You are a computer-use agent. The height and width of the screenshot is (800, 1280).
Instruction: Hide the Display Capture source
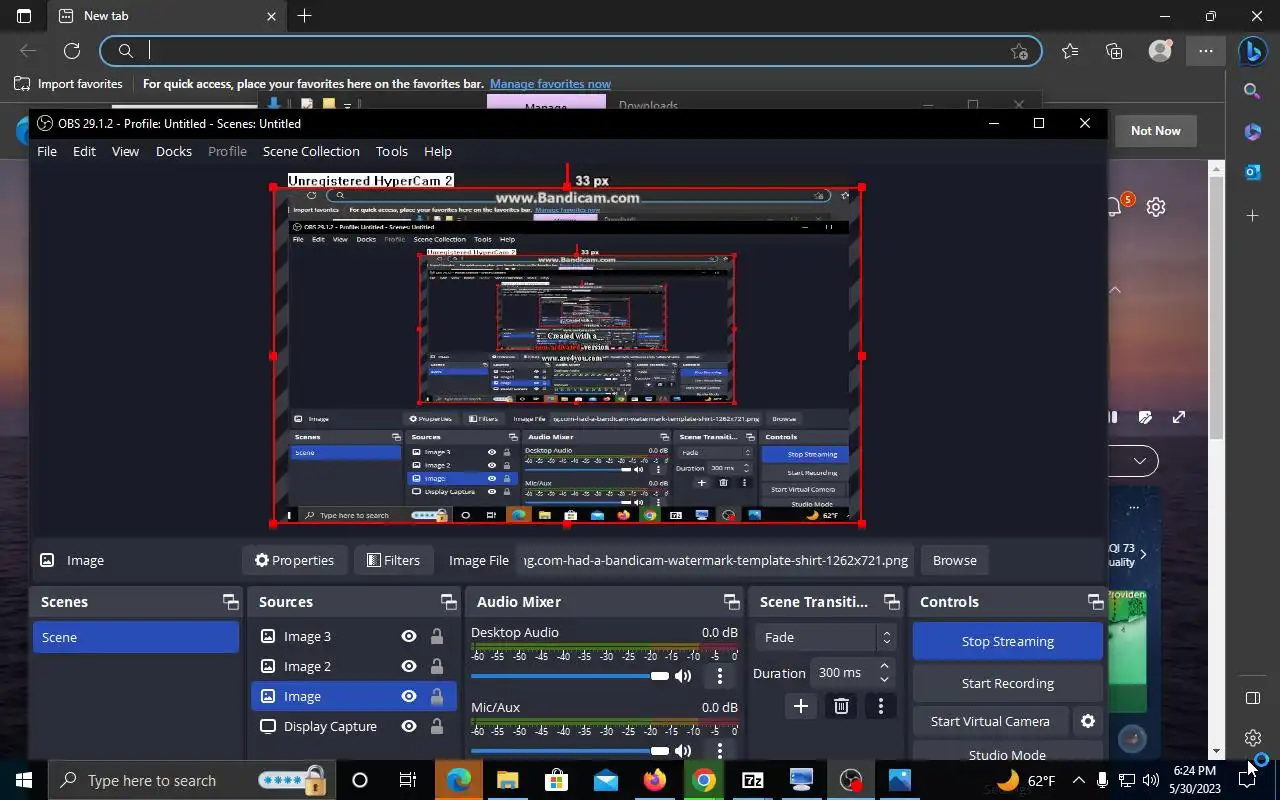408,726
